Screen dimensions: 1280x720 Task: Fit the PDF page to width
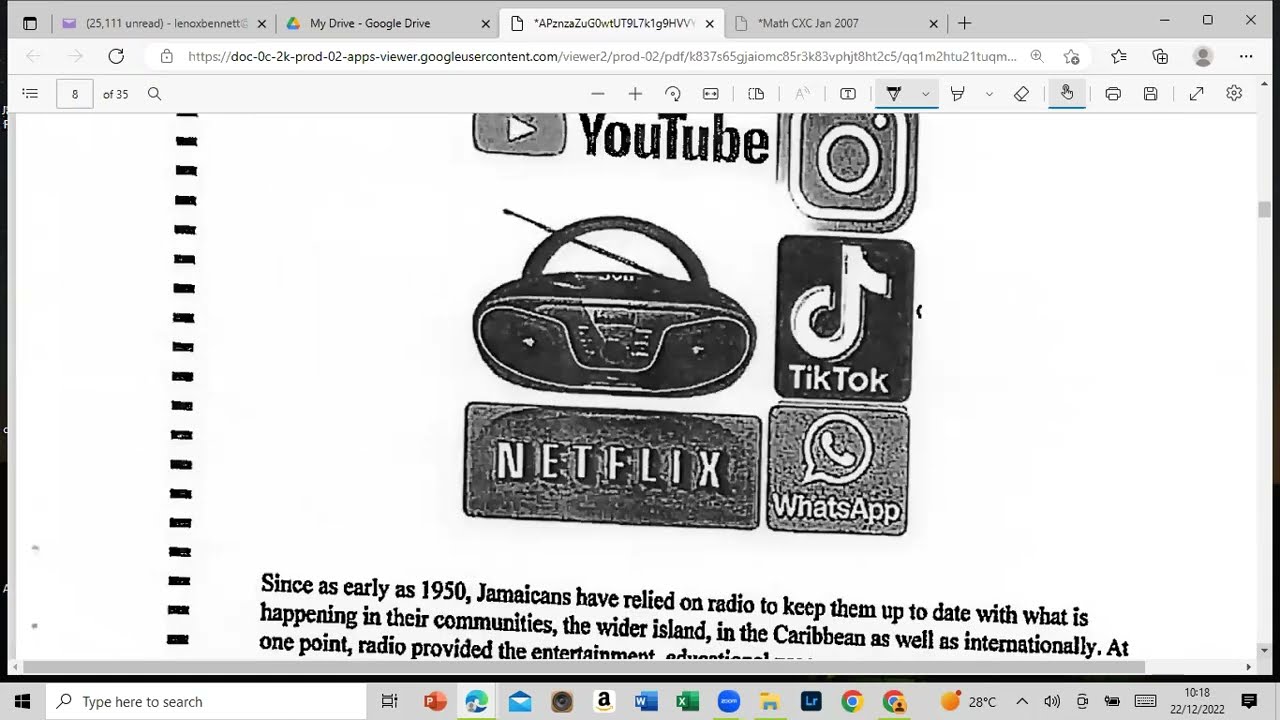point(711,94)
